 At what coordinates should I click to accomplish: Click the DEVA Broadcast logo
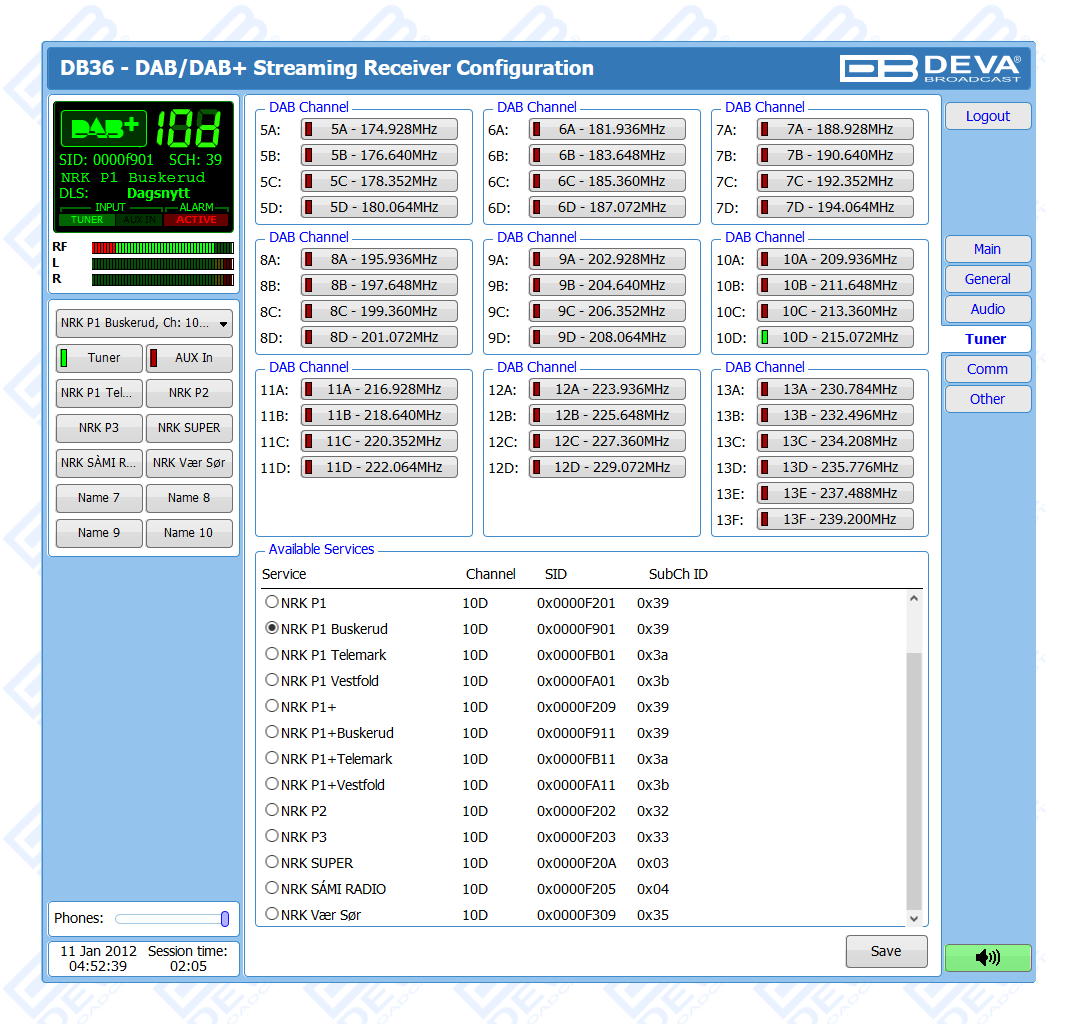[x=930, y=68]
